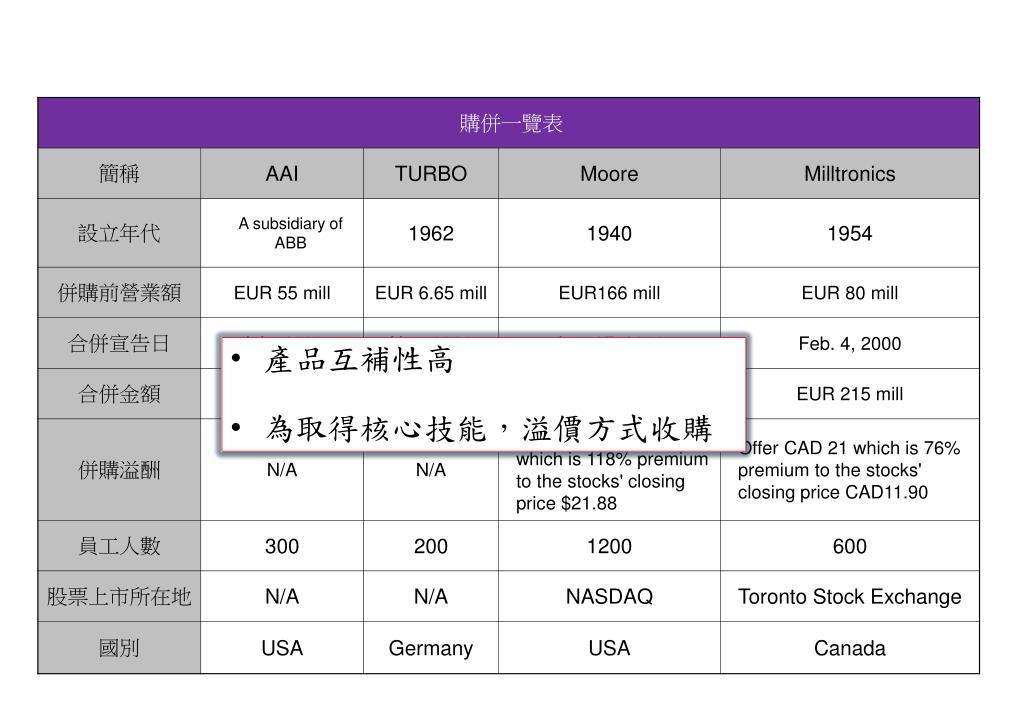Click USA under the Moore column

[609, 648]
